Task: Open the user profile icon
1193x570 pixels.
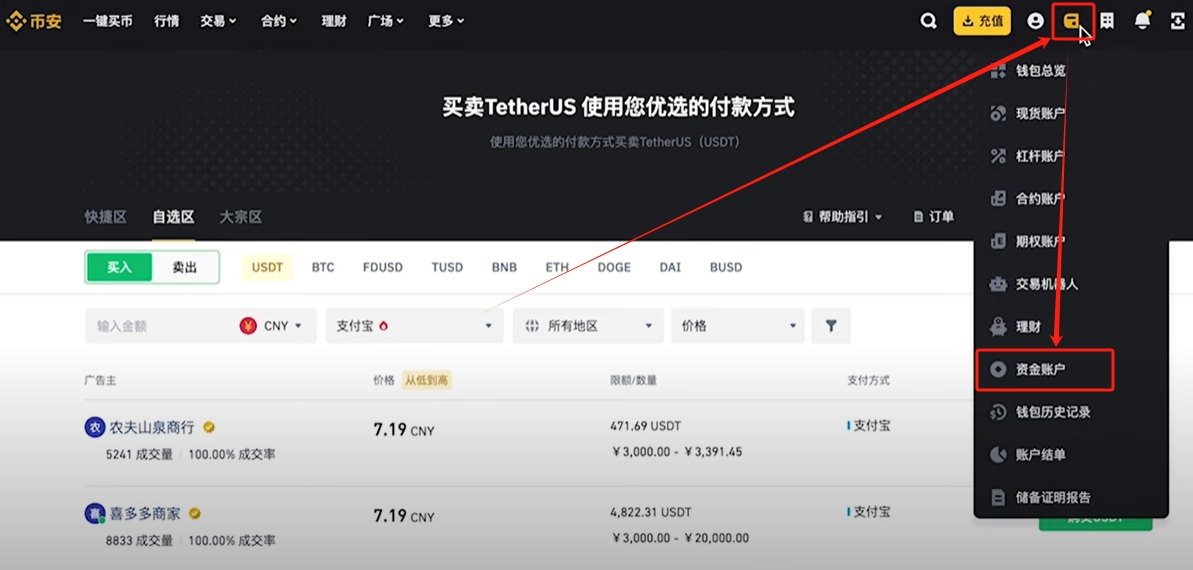Action: point(1035,21)
